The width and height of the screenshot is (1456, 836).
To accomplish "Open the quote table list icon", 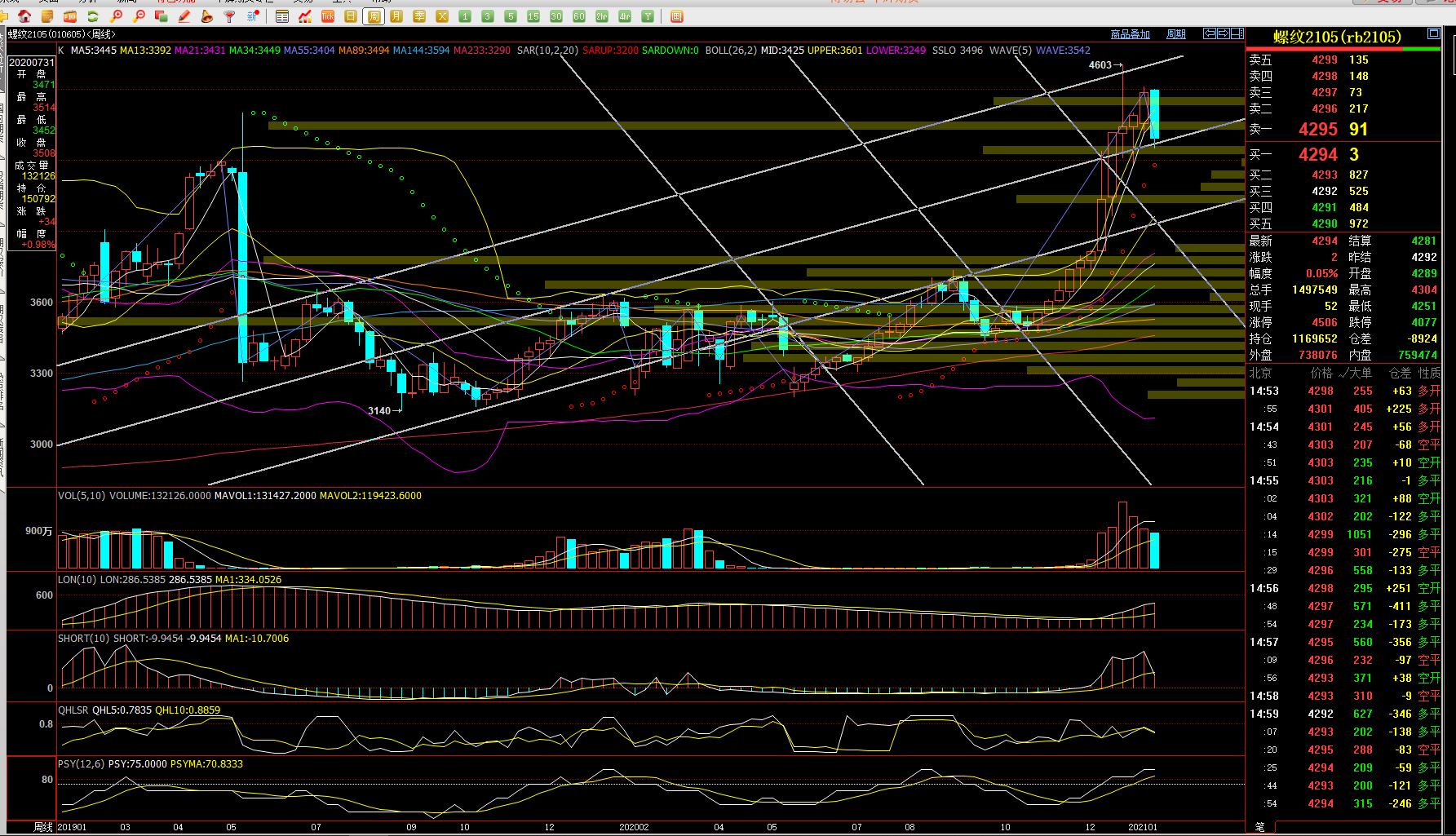I will pyautogui.click(x=282, y=16).
